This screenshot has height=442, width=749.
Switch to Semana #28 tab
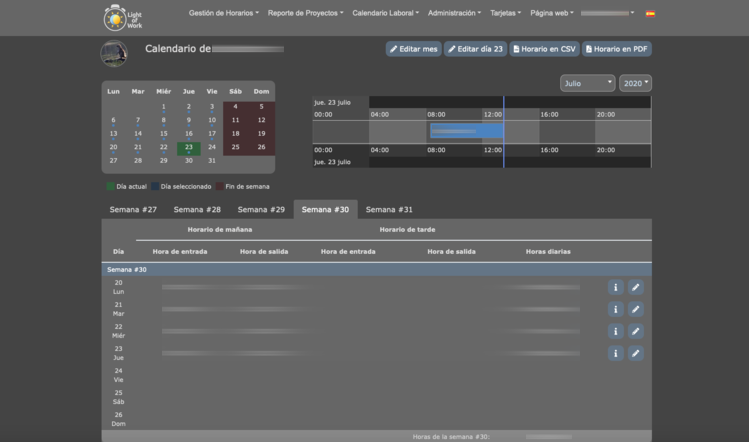[197, 209]
